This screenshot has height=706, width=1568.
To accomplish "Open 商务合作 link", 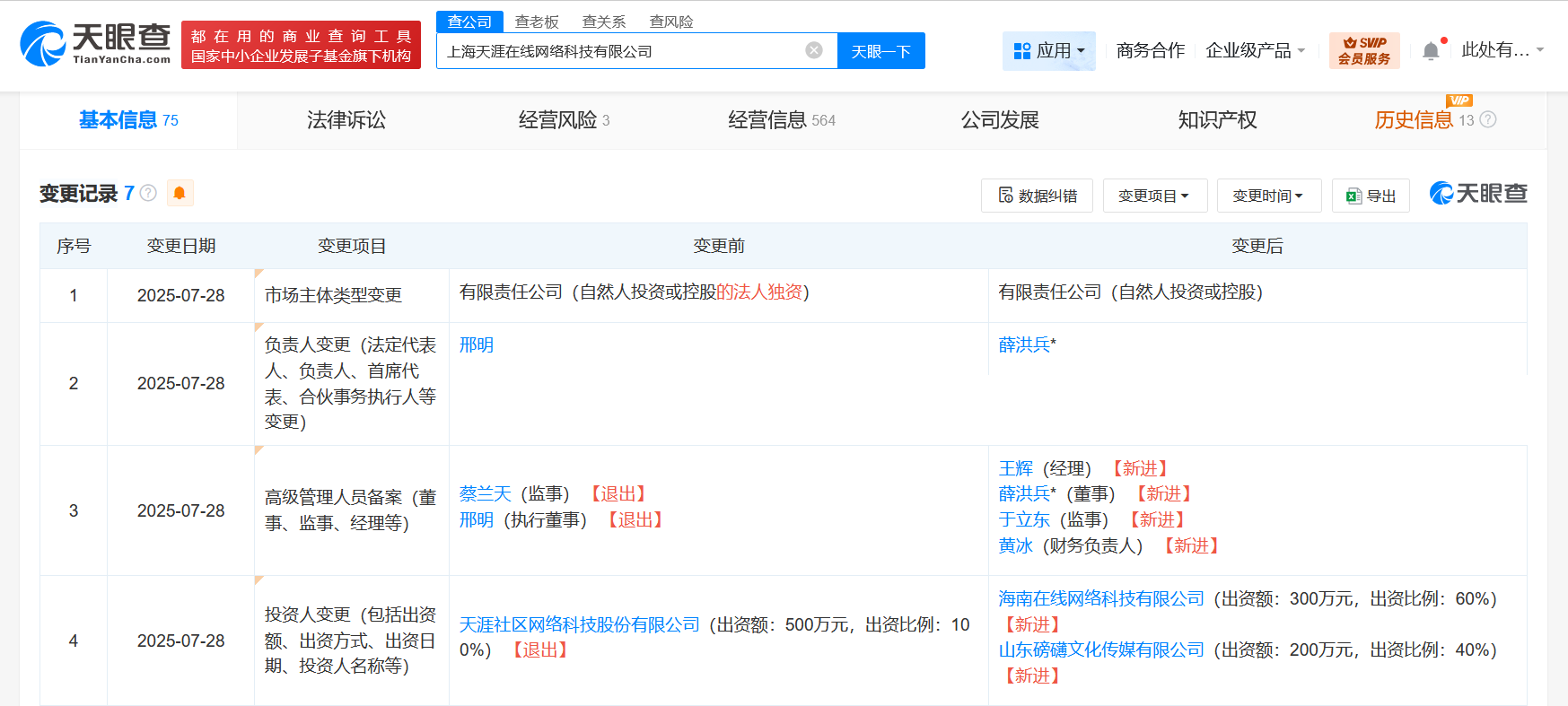I will tap(1150, 50).
